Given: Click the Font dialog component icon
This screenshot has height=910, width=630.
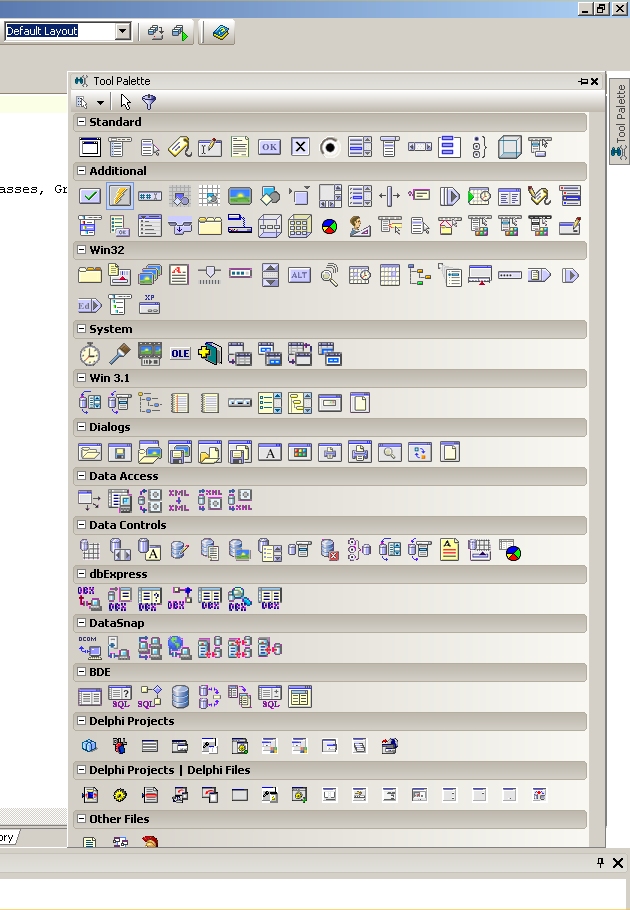Looking at the screenshot, I should [269, 452].
